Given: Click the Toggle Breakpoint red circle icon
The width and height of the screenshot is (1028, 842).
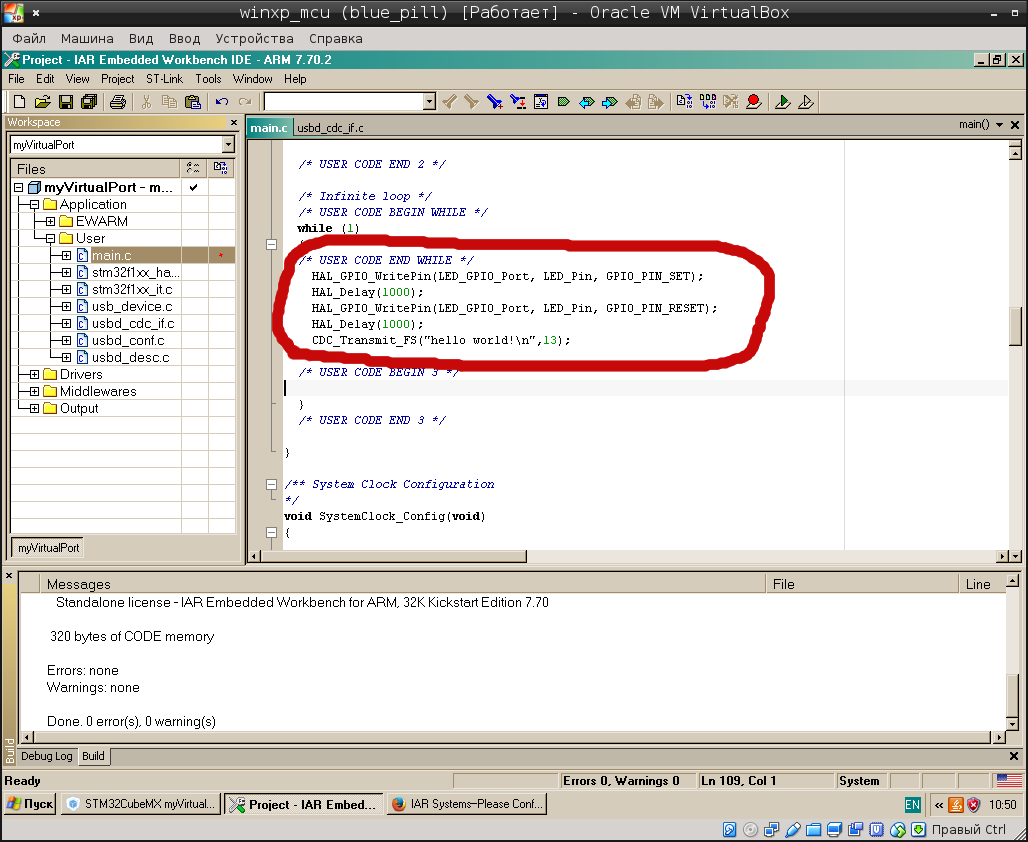Looking at the screenshot, I should tap(754, 102).
